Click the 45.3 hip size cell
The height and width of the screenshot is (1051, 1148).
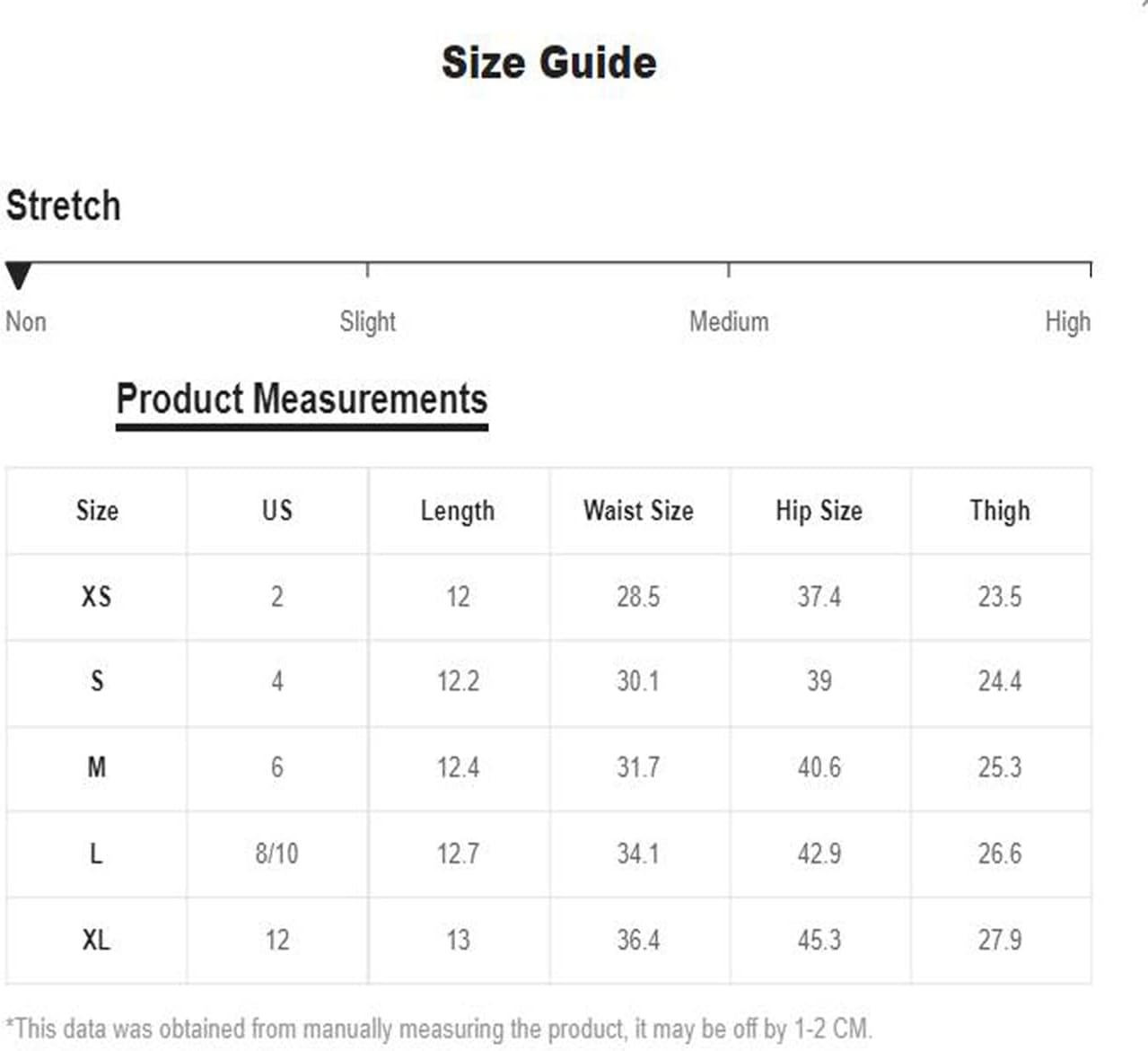819,940
